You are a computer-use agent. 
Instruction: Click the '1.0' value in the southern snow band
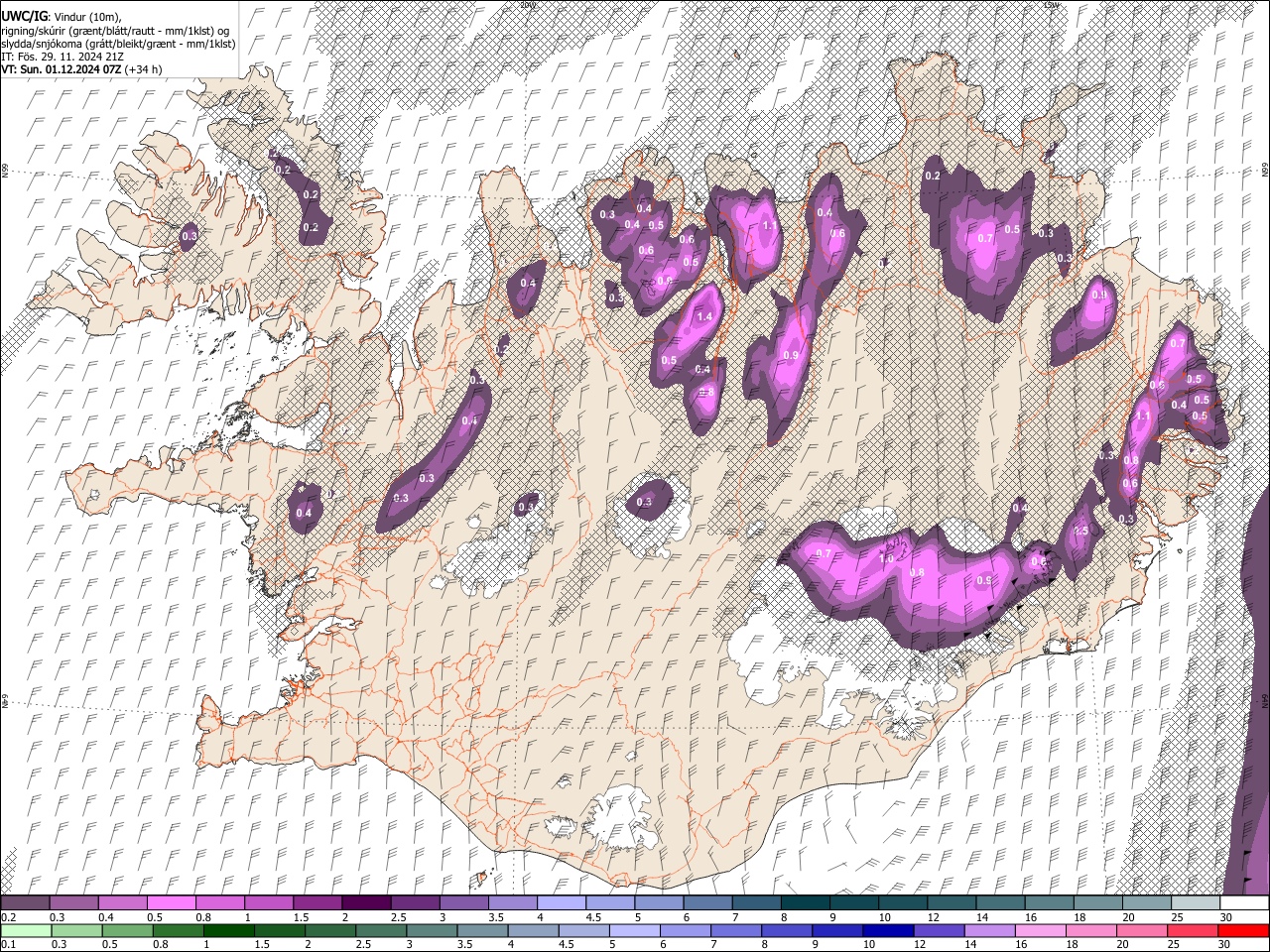coord(887,559)
